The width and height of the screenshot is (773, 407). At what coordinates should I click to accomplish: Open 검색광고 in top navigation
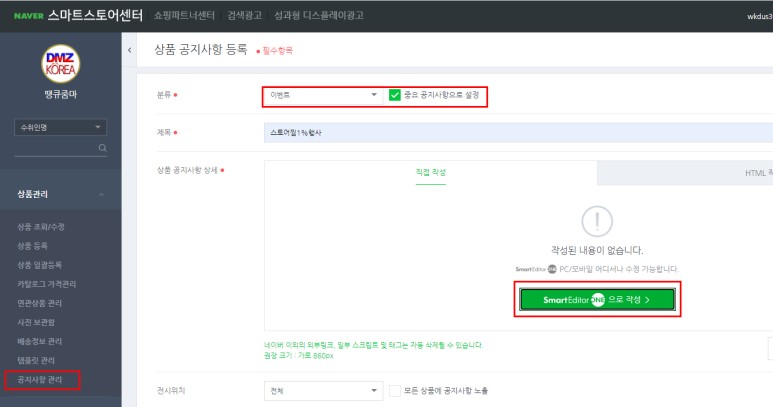245,15
